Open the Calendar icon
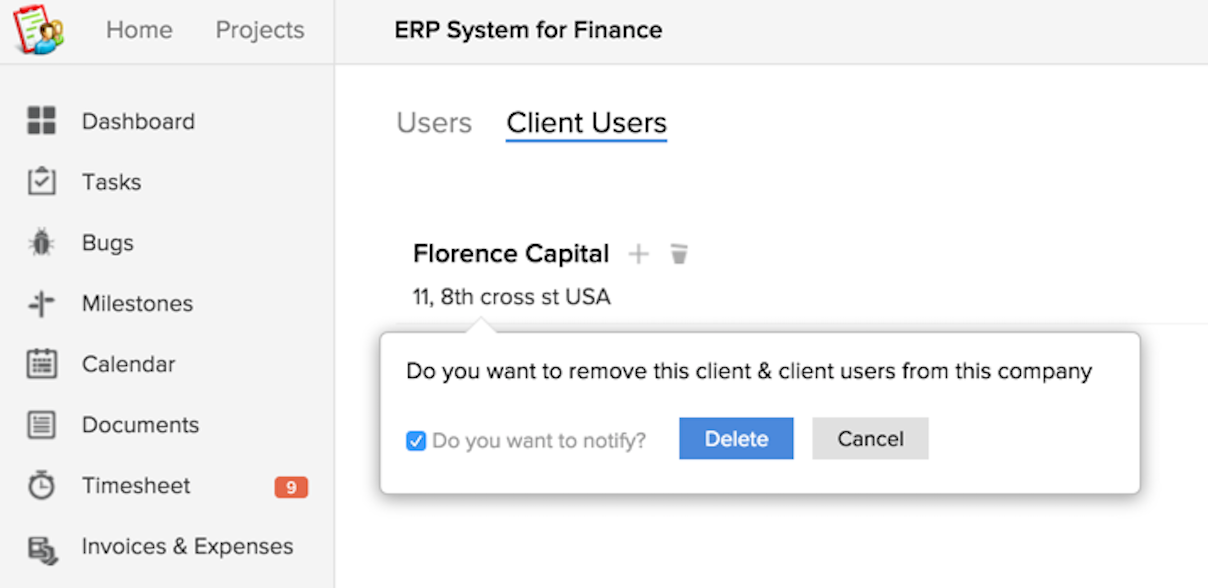 [x=42, y=364]
